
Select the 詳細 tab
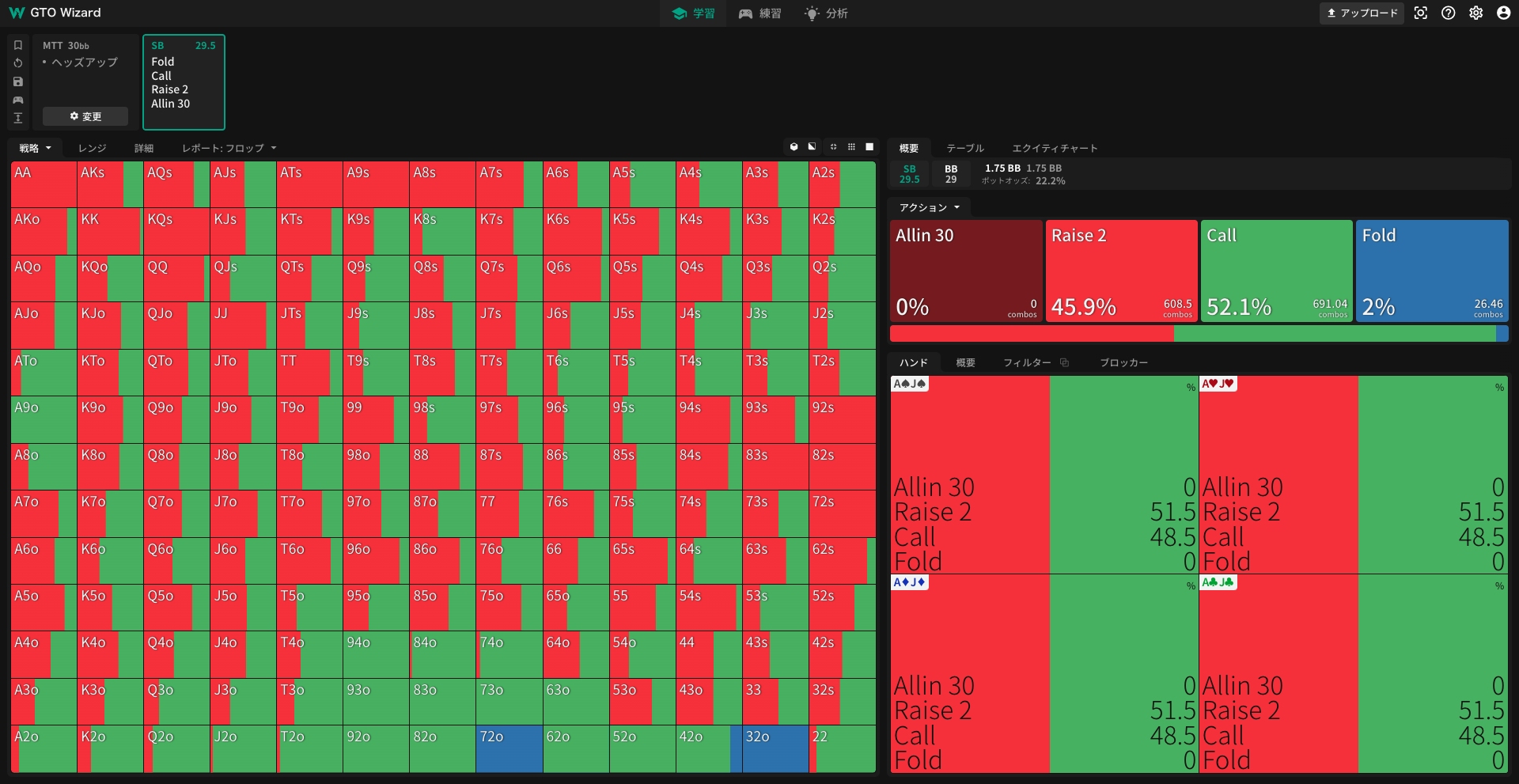click(144, 148)
